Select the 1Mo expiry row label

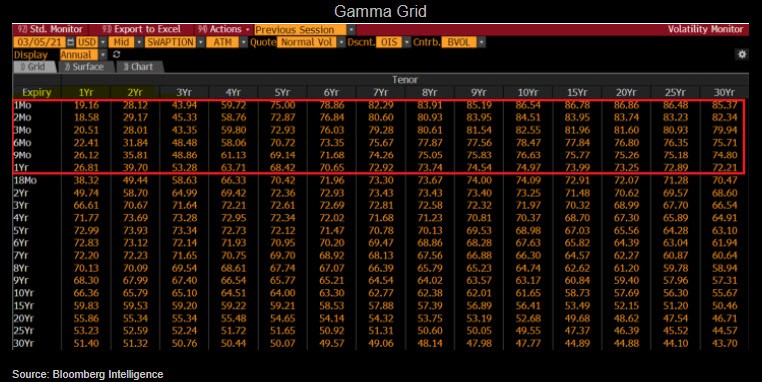(22, 105)
